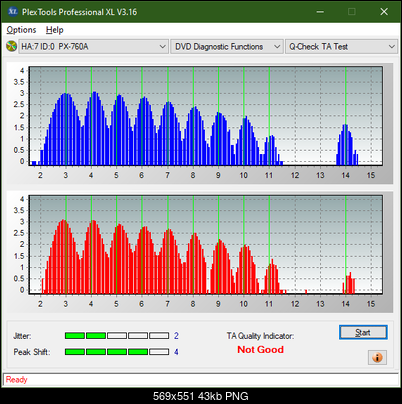Image resolution: width=402 pixels, height=404 pixels.
Task: Open the Options menu
Action: (x=21, y=30)
